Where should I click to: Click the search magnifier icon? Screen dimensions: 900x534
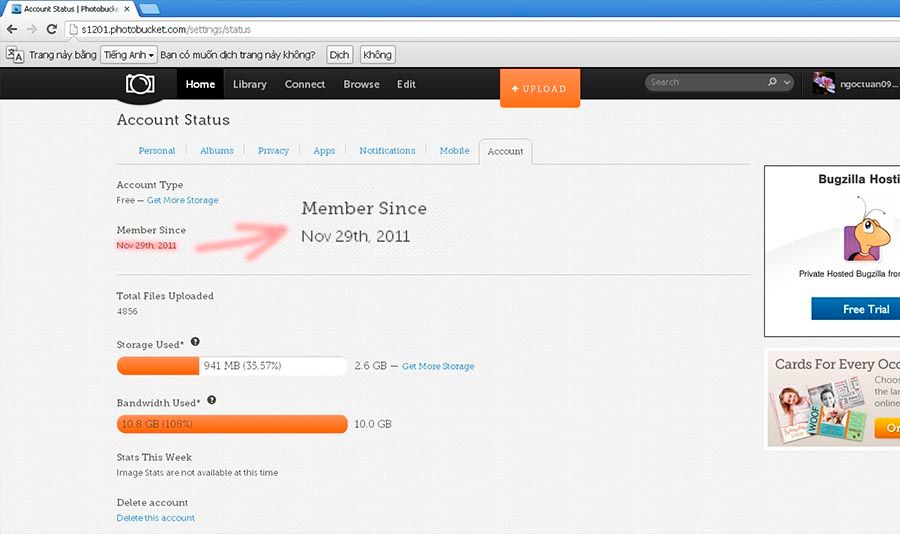(x=772, y=82)
